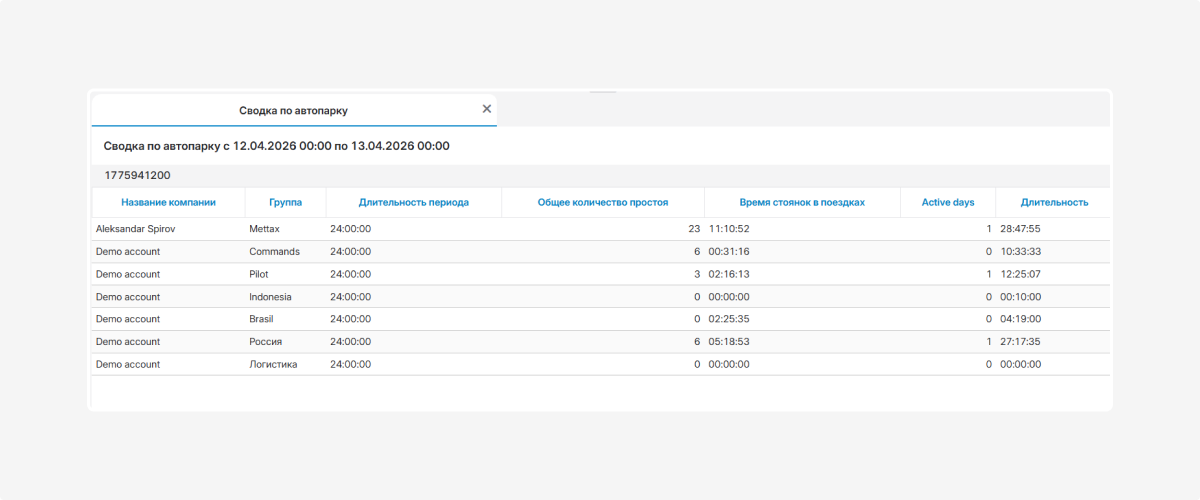
Task: Sort by Название компании column header
Action: [168, 202]
